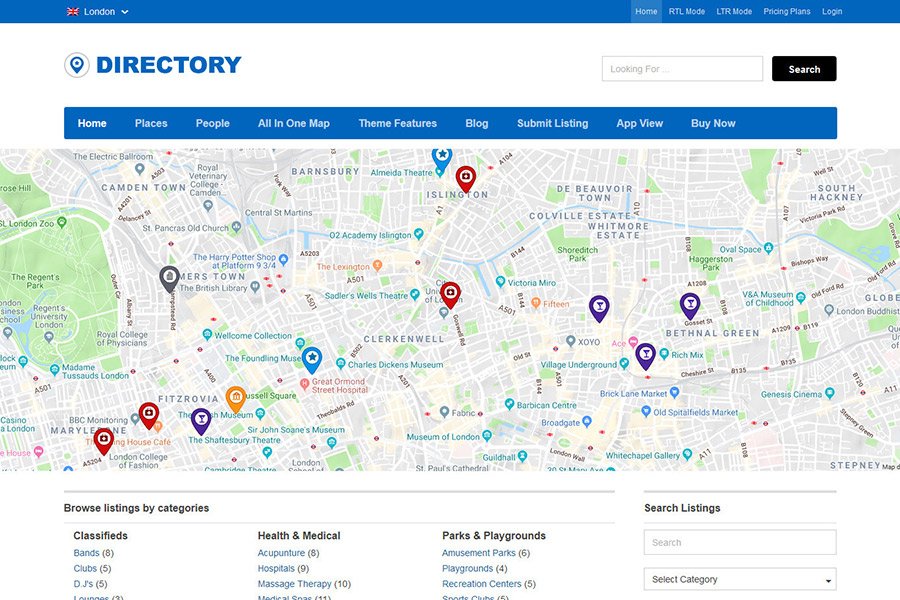
Task: Open the People menu item
Action: tap(212, 123)
